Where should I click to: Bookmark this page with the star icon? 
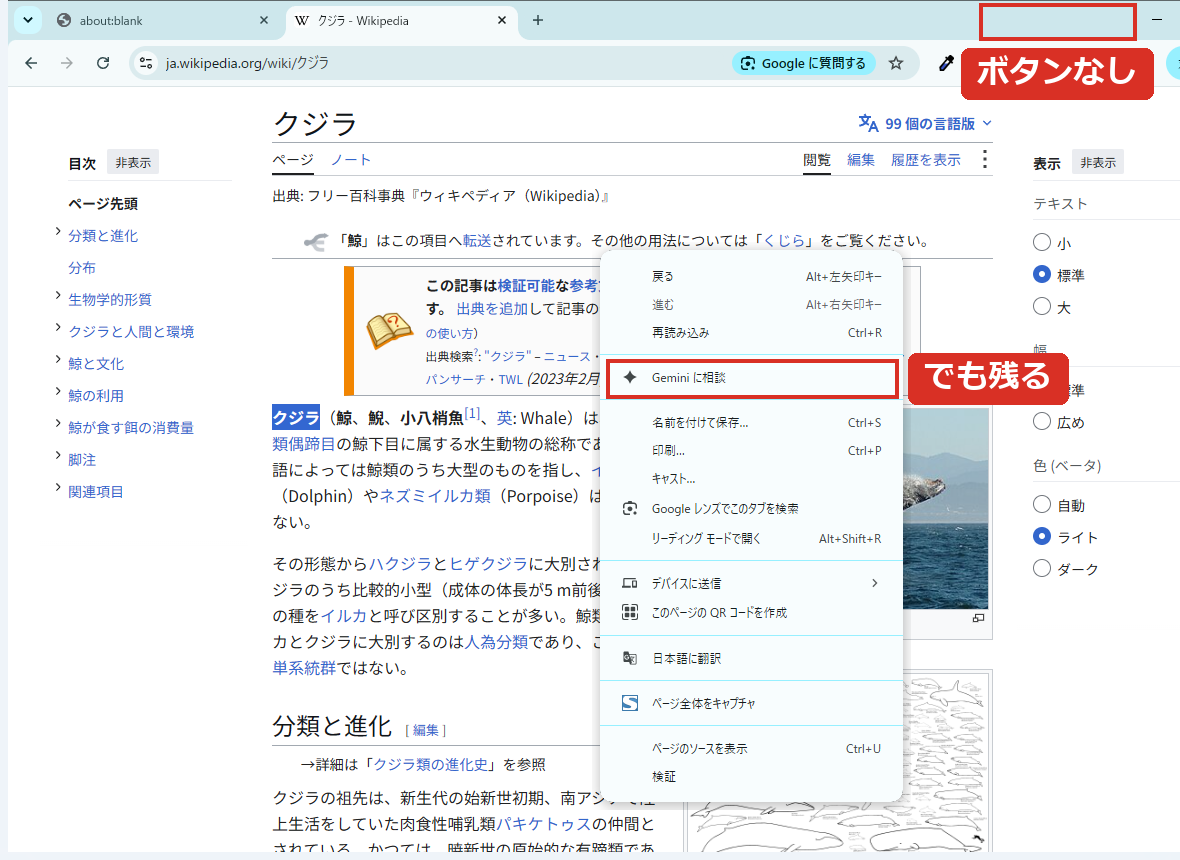pyautogui.click(x=896, y=63)
